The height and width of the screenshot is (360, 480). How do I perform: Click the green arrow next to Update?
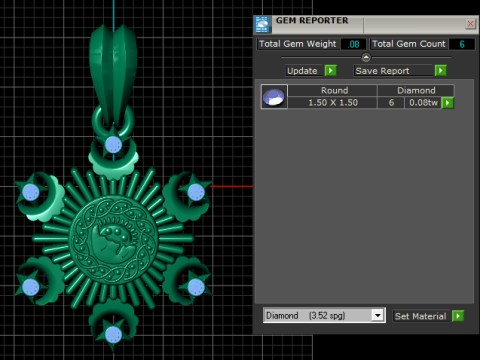coord(330,71)
